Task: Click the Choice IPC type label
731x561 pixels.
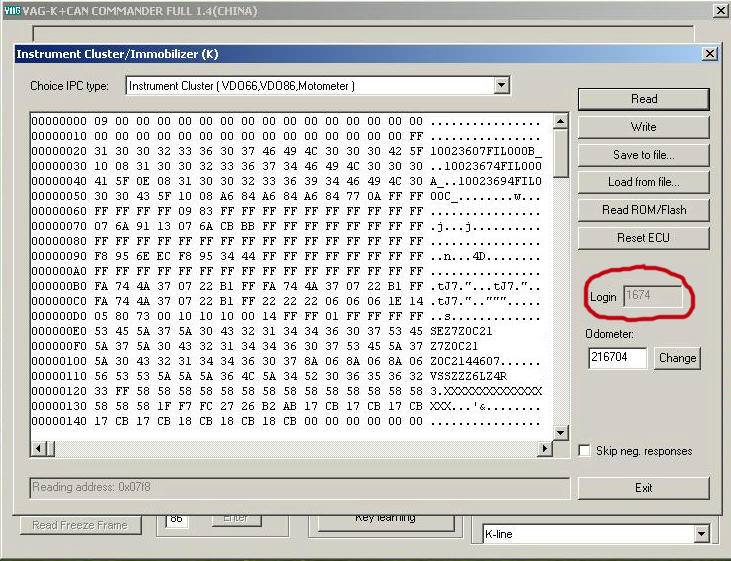Action: click(x=69, y=86)
